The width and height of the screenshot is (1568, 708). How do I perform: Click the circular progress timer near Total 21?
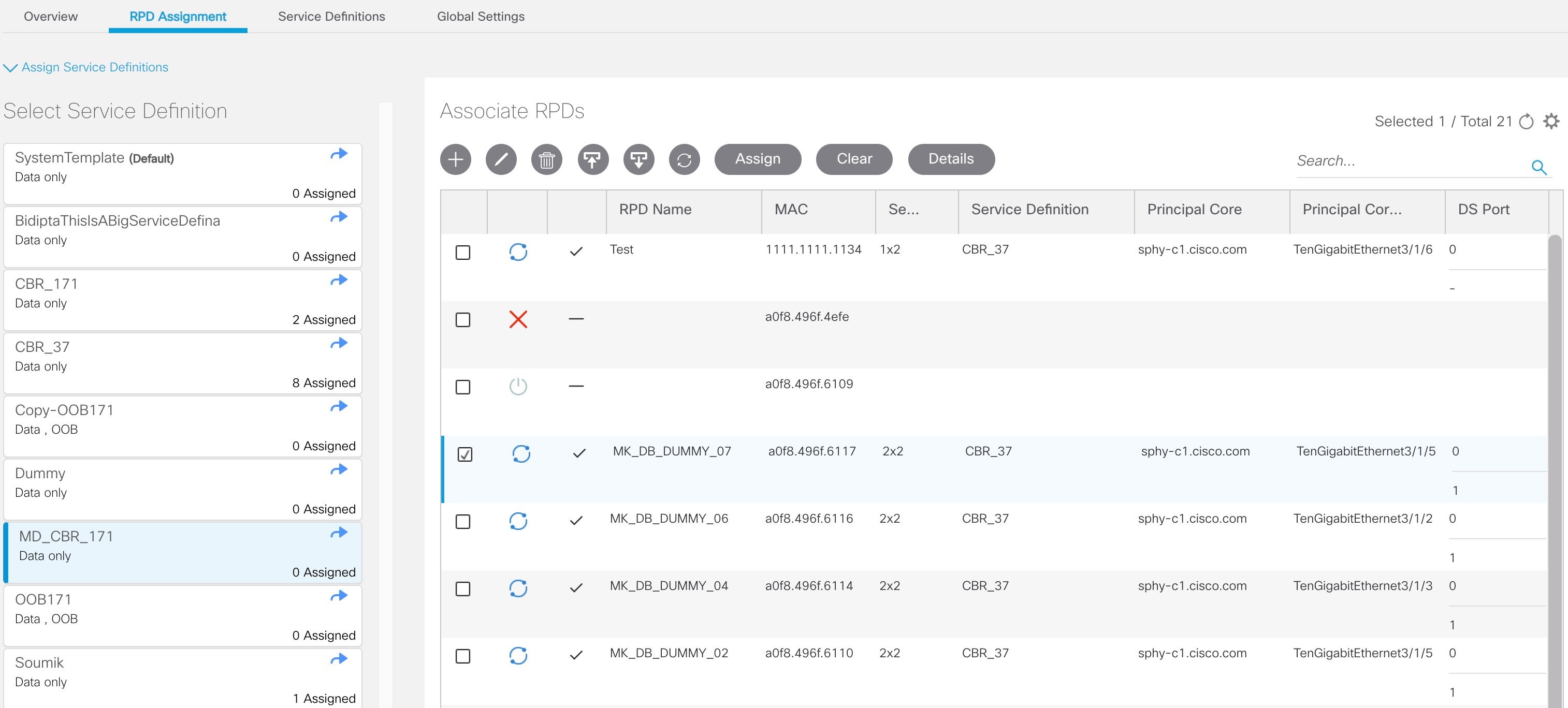point(1527,121)
